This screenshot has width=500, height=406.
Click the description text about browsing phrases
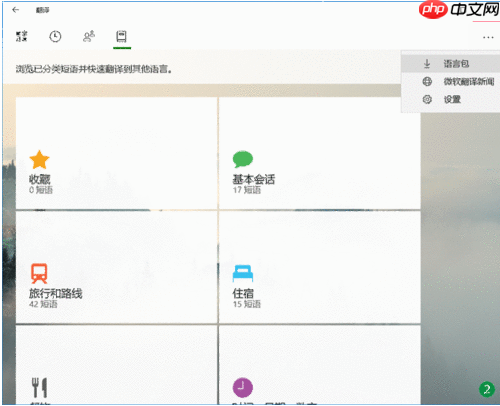94,69
